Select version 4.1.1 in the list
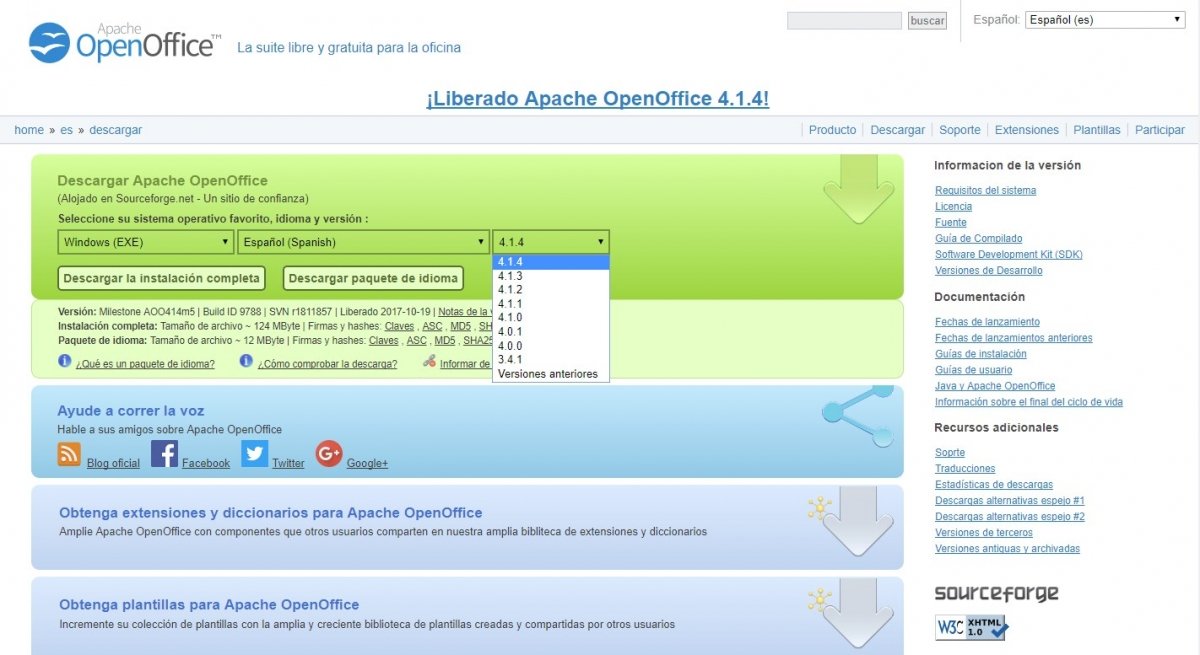 (551, 304)
